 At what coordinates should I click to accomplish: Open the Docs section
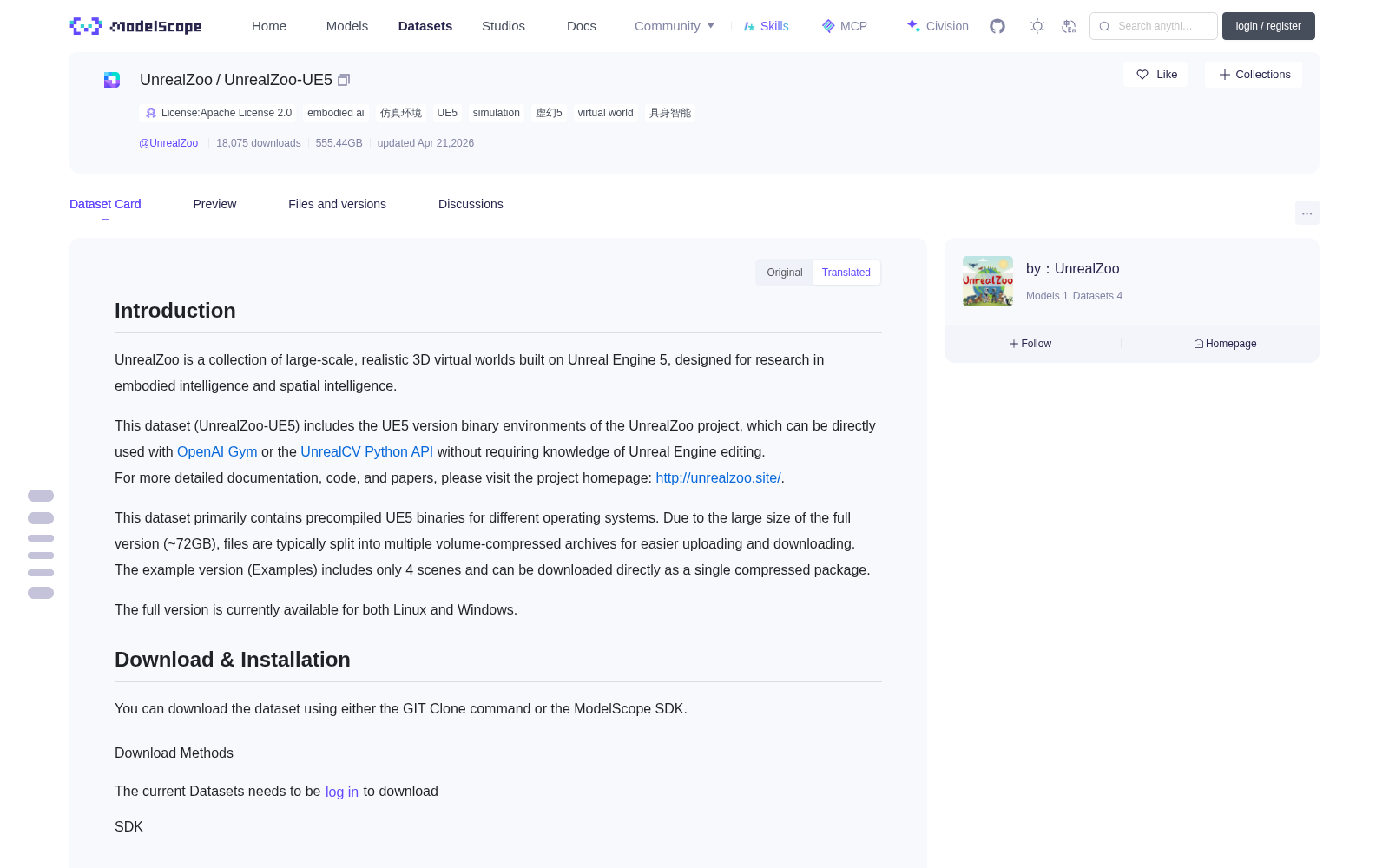point(582,26)
